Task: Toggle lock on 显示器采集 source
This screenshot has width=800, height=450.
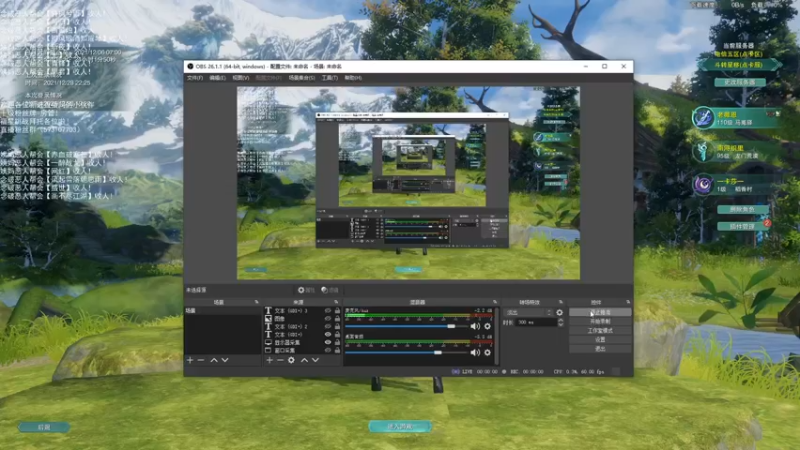Action: click(x=337, y=342)
